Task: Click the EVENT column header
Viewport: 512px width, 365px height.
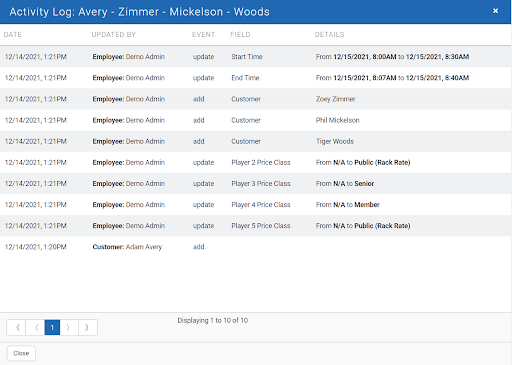Action: tap(203, 34)
